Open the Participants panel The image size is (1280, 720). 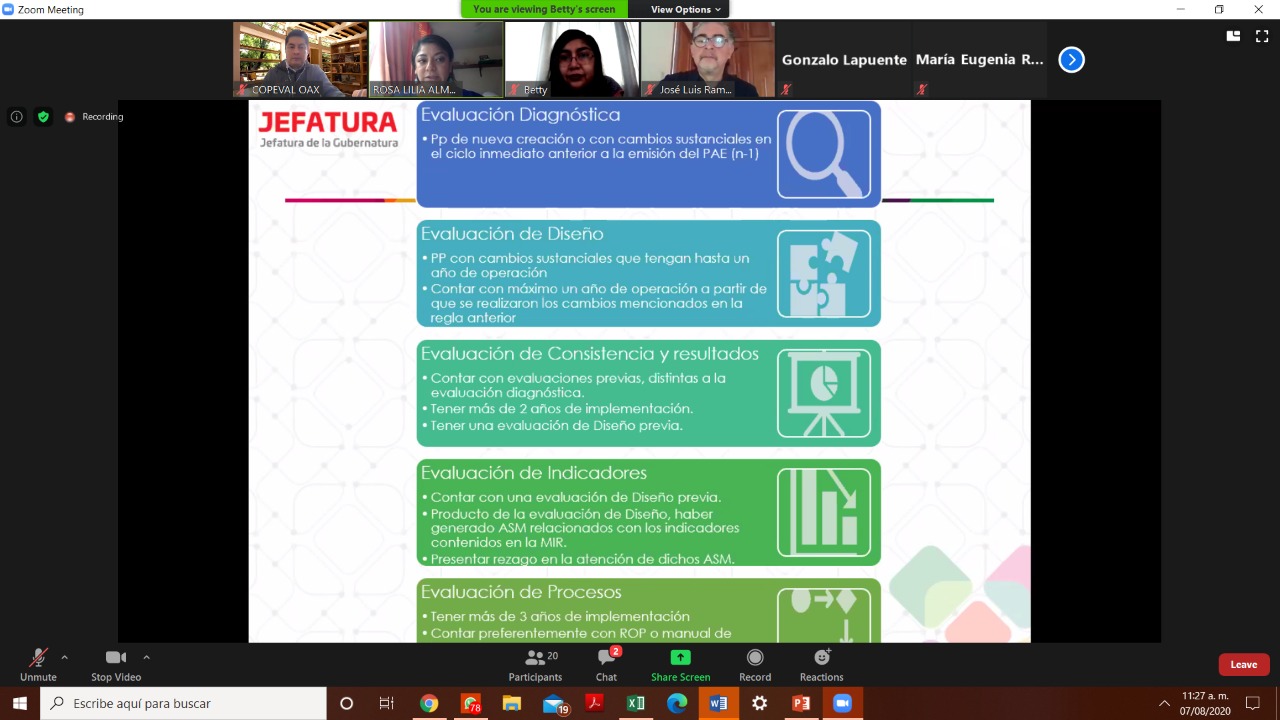coord(535,664)
